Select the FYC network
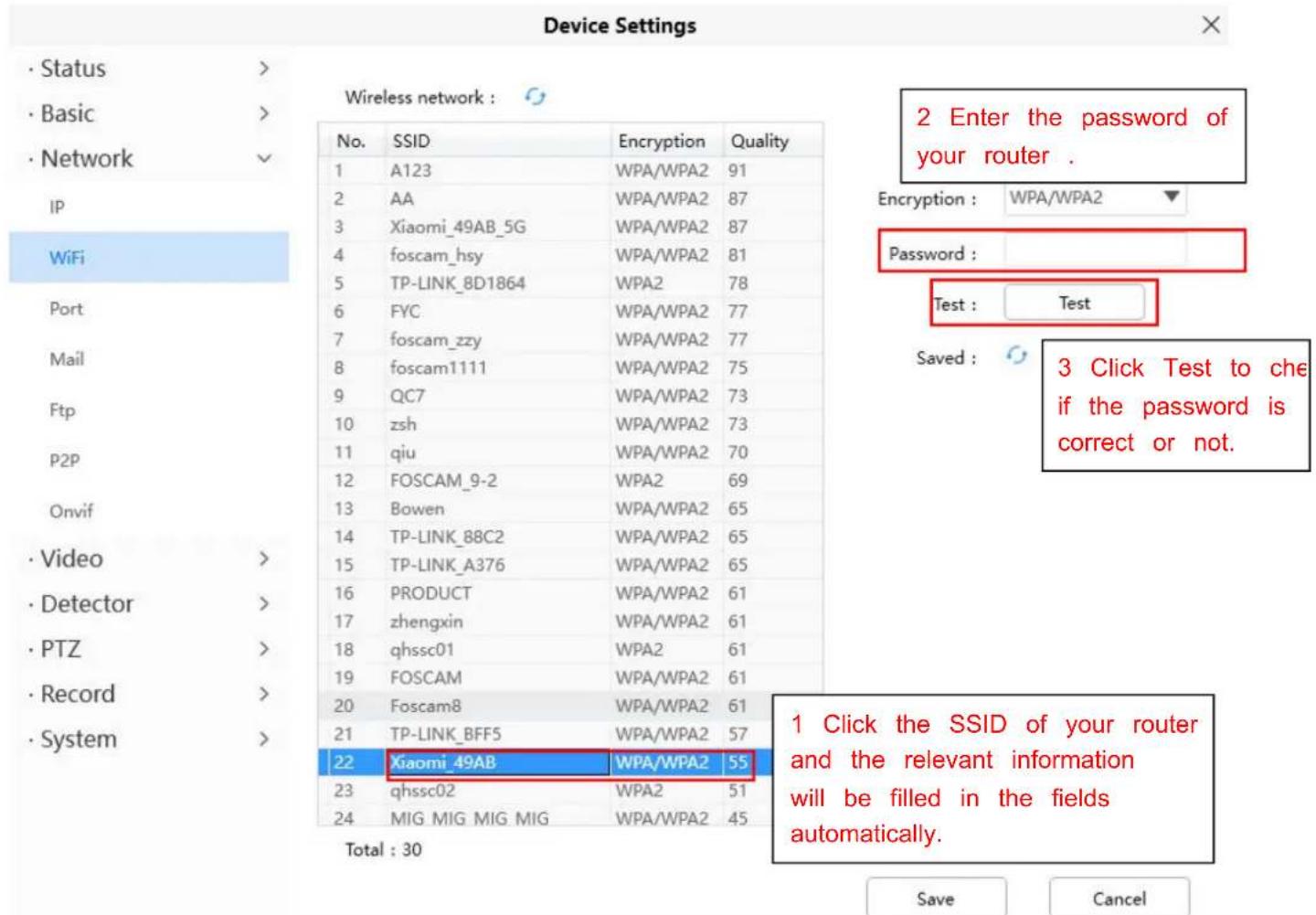 pyautogui.click(x=571, y=312)
